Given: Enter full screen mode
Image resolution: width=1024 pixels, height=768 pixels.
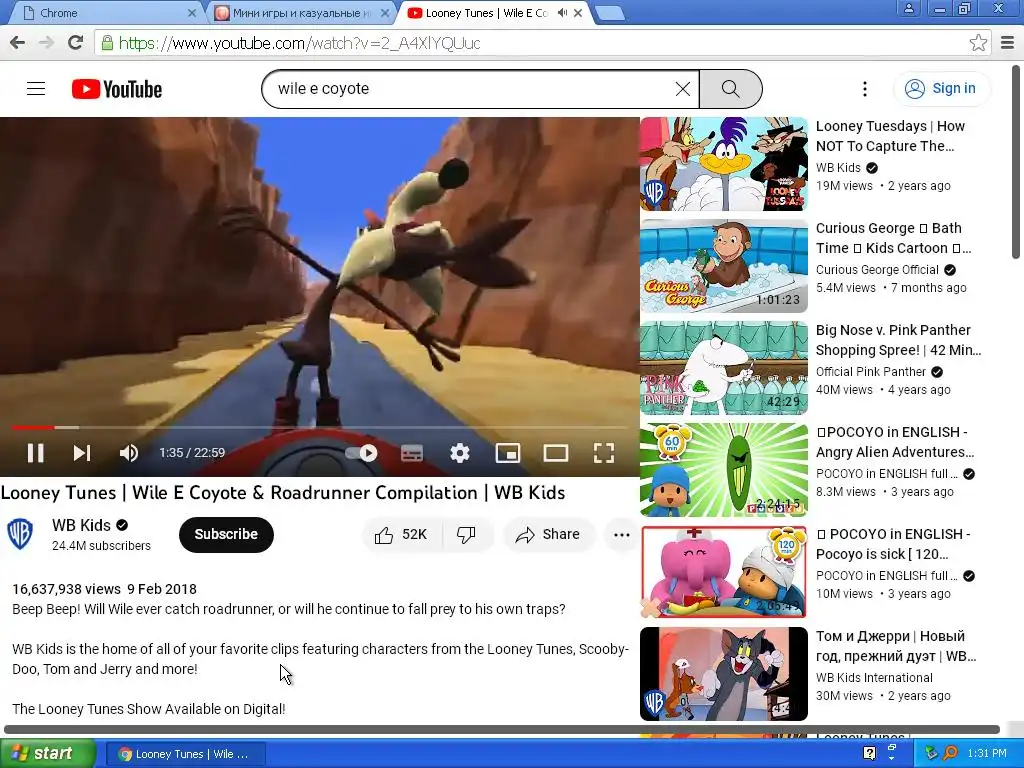Looking at the screenshot, I should pos(603,453).
